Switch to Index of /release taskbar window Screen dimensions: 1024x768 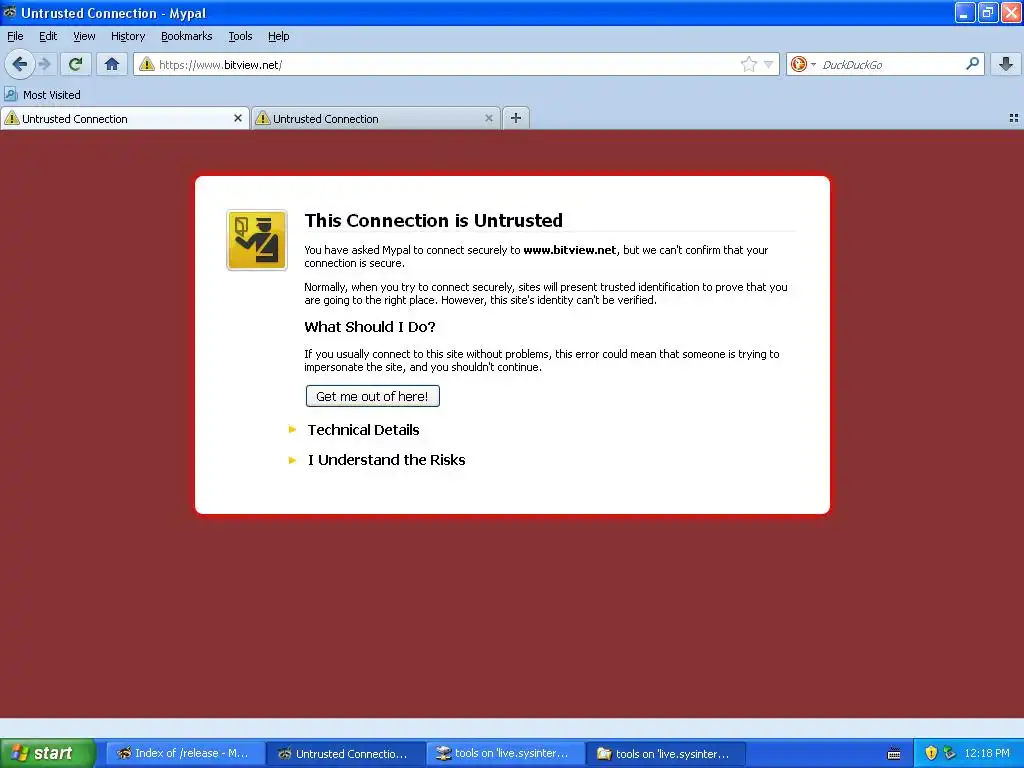pos(185,753)
